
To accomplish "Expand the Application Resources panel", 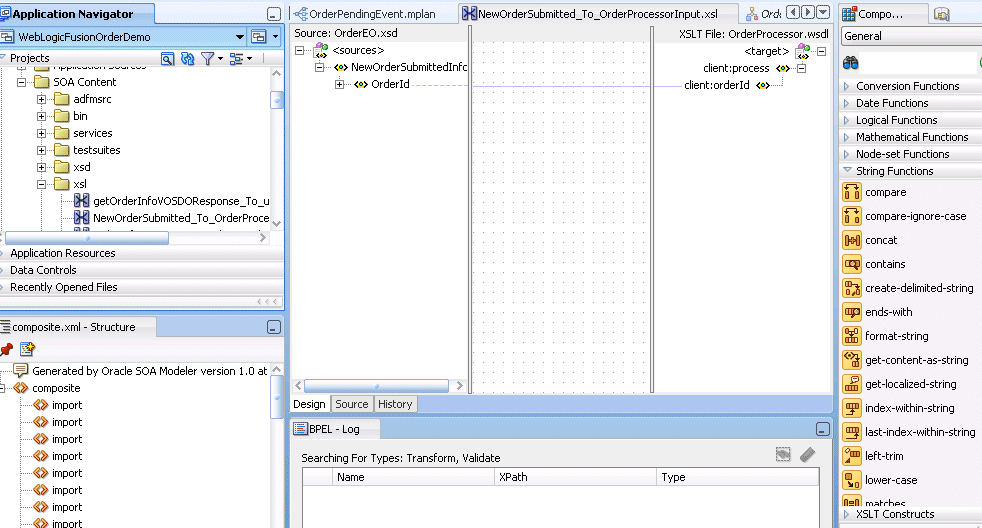I will point(63,253).
